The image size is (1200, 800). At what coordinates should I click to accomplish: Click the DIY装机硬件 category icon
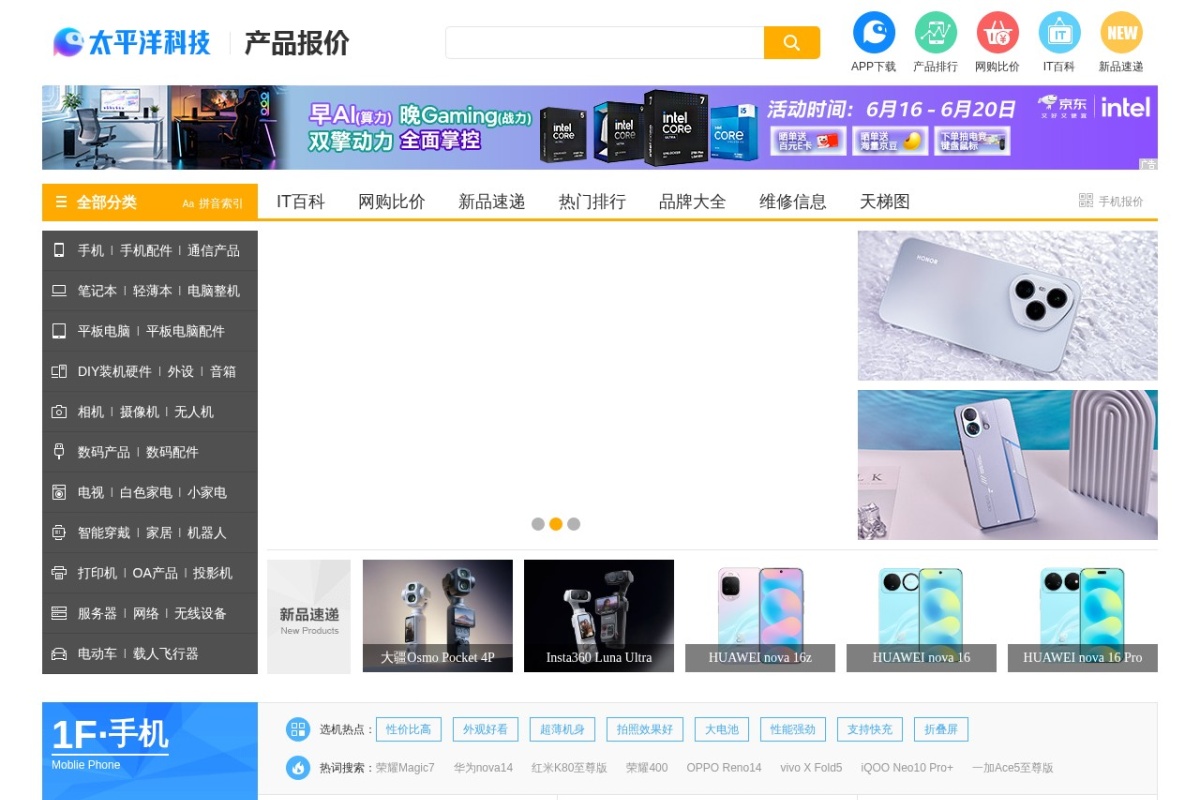[x=59, y=371]
